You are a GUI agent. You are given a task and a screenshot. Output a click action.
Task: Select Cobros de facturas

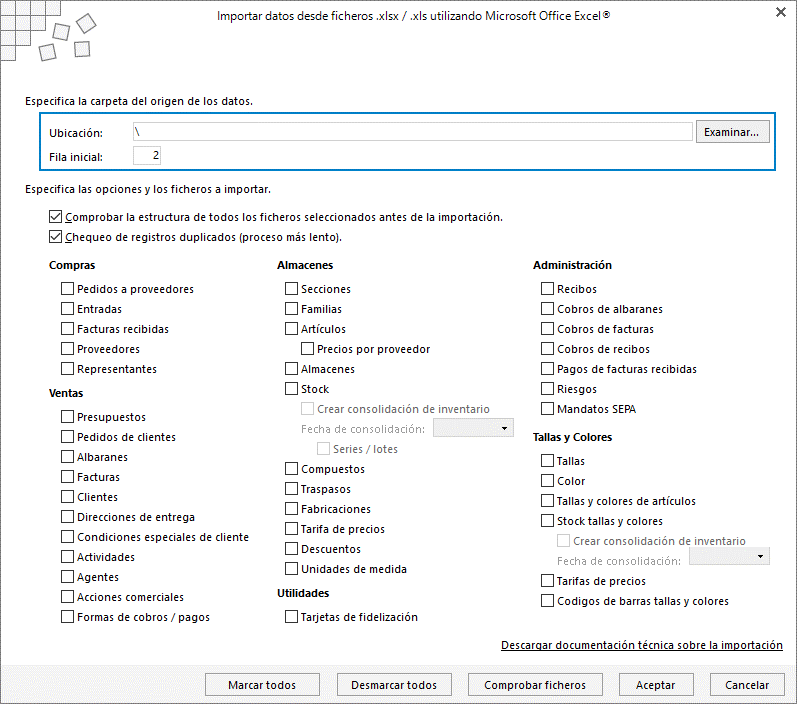[547, 329]
